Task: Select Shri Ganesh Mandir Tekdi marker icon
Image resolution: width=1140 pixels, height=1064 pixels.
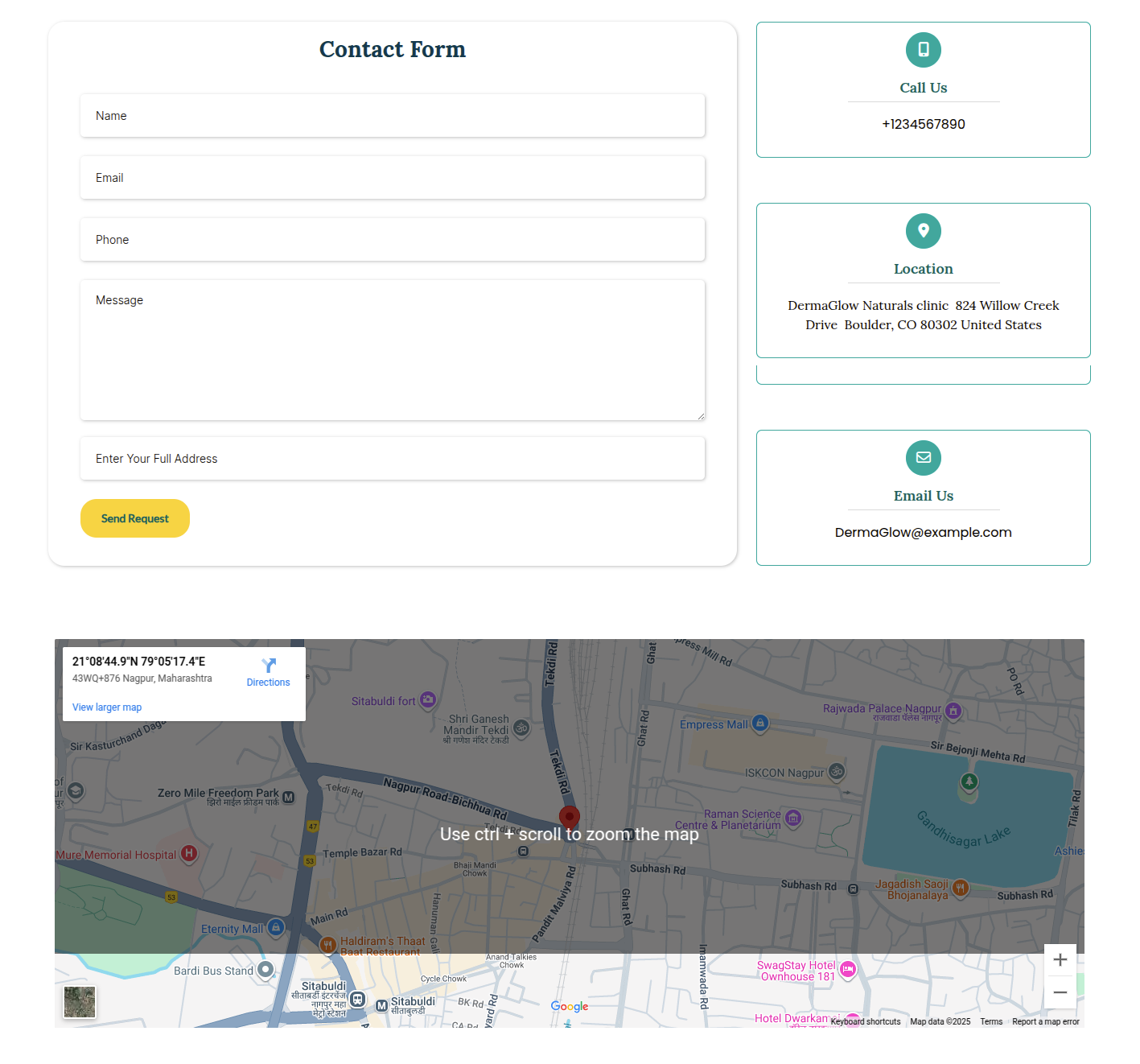Action: (521, 728)
